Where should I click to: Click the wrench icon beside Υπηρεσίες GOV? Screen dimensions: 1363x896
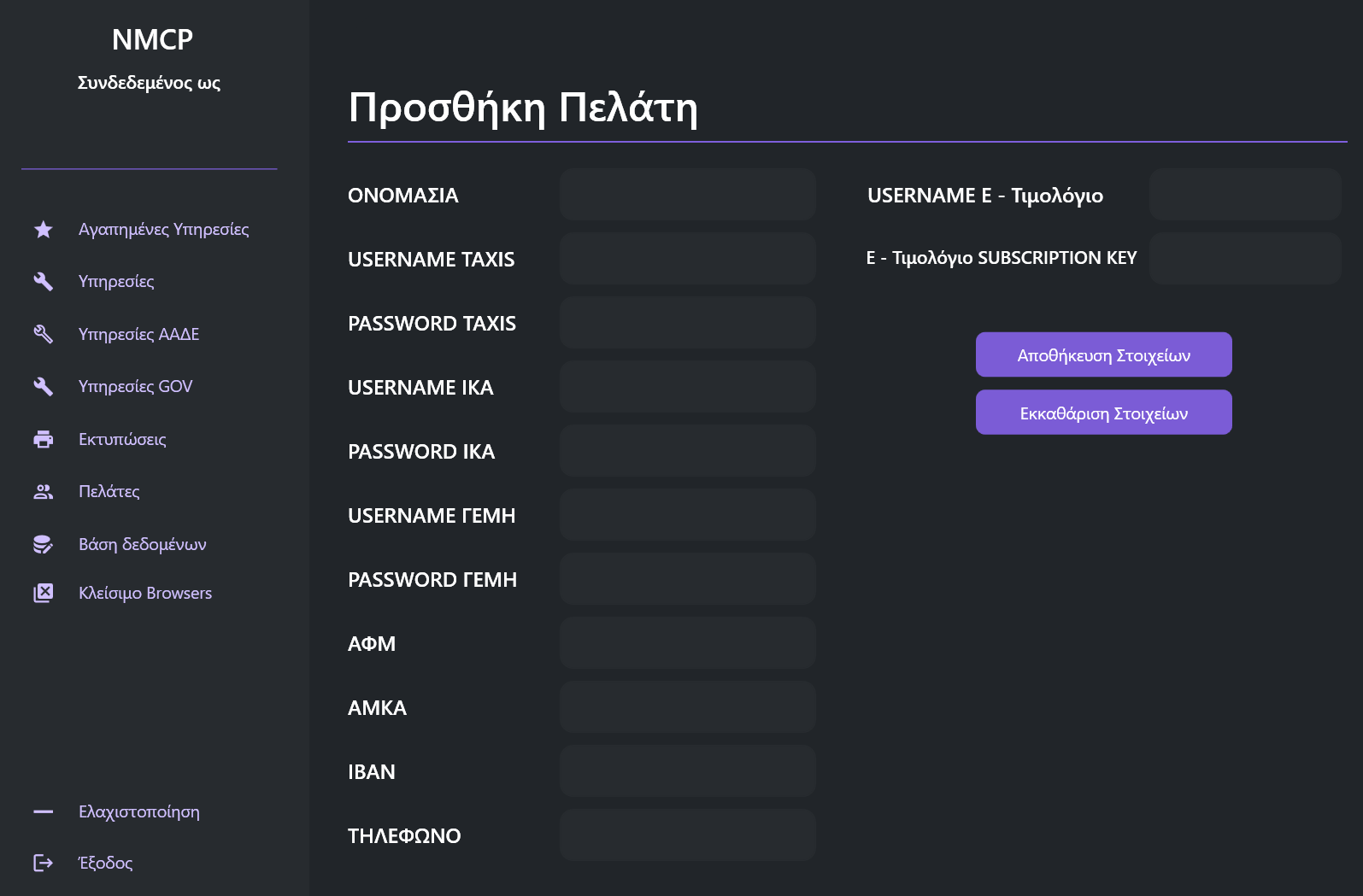coord(44,387)
